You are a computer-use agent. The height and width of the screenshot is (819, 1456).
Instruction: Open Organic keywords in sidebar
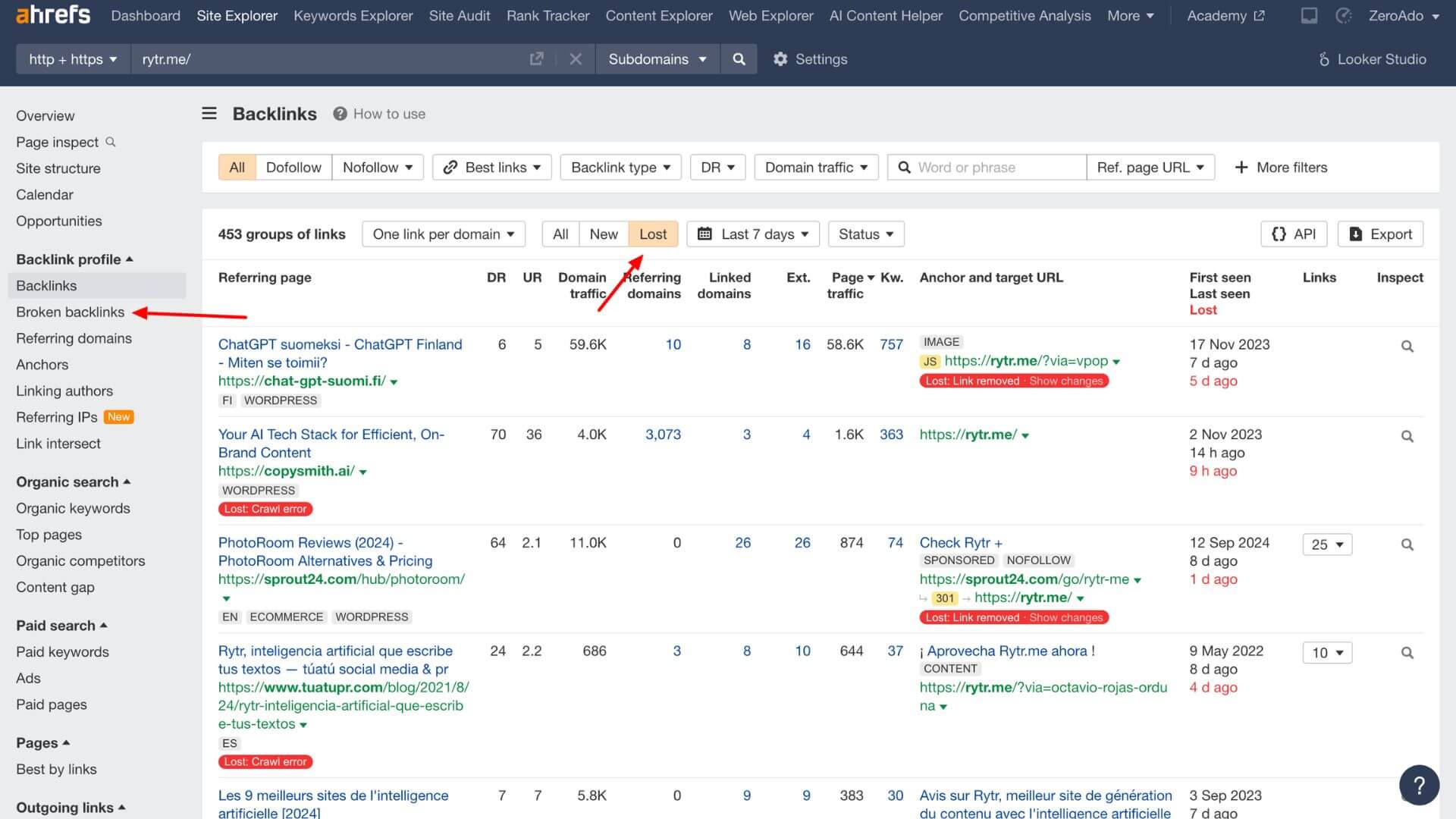[73, 509]
